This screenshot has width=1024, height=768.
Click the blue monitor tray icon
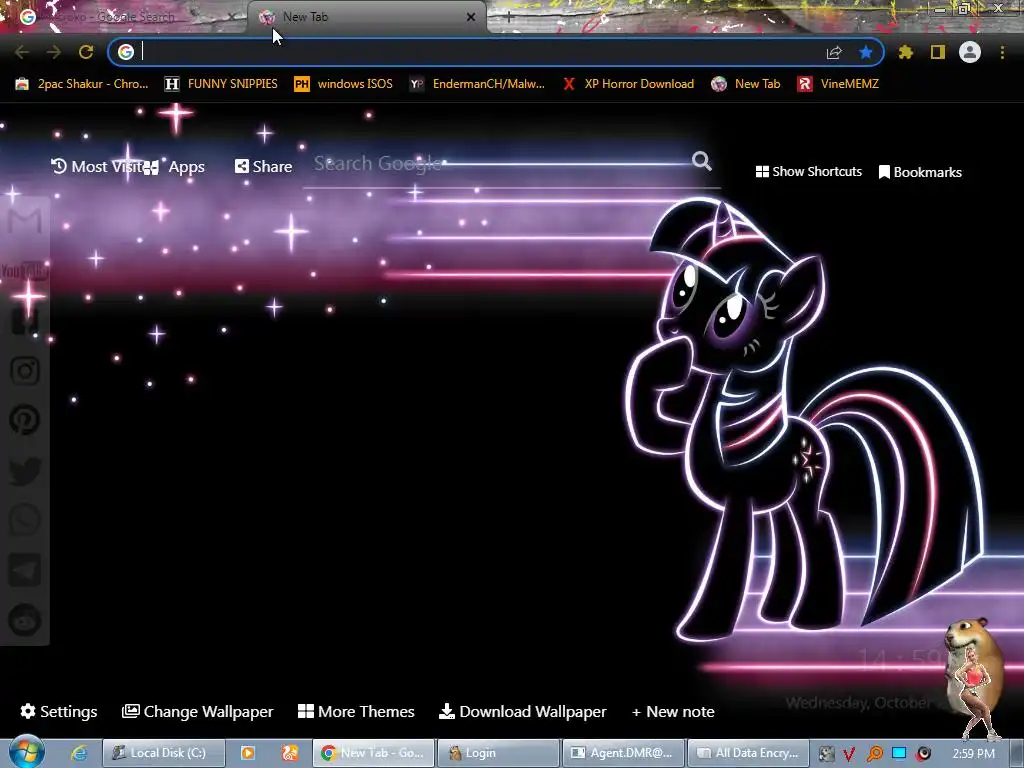coord(899,753)
